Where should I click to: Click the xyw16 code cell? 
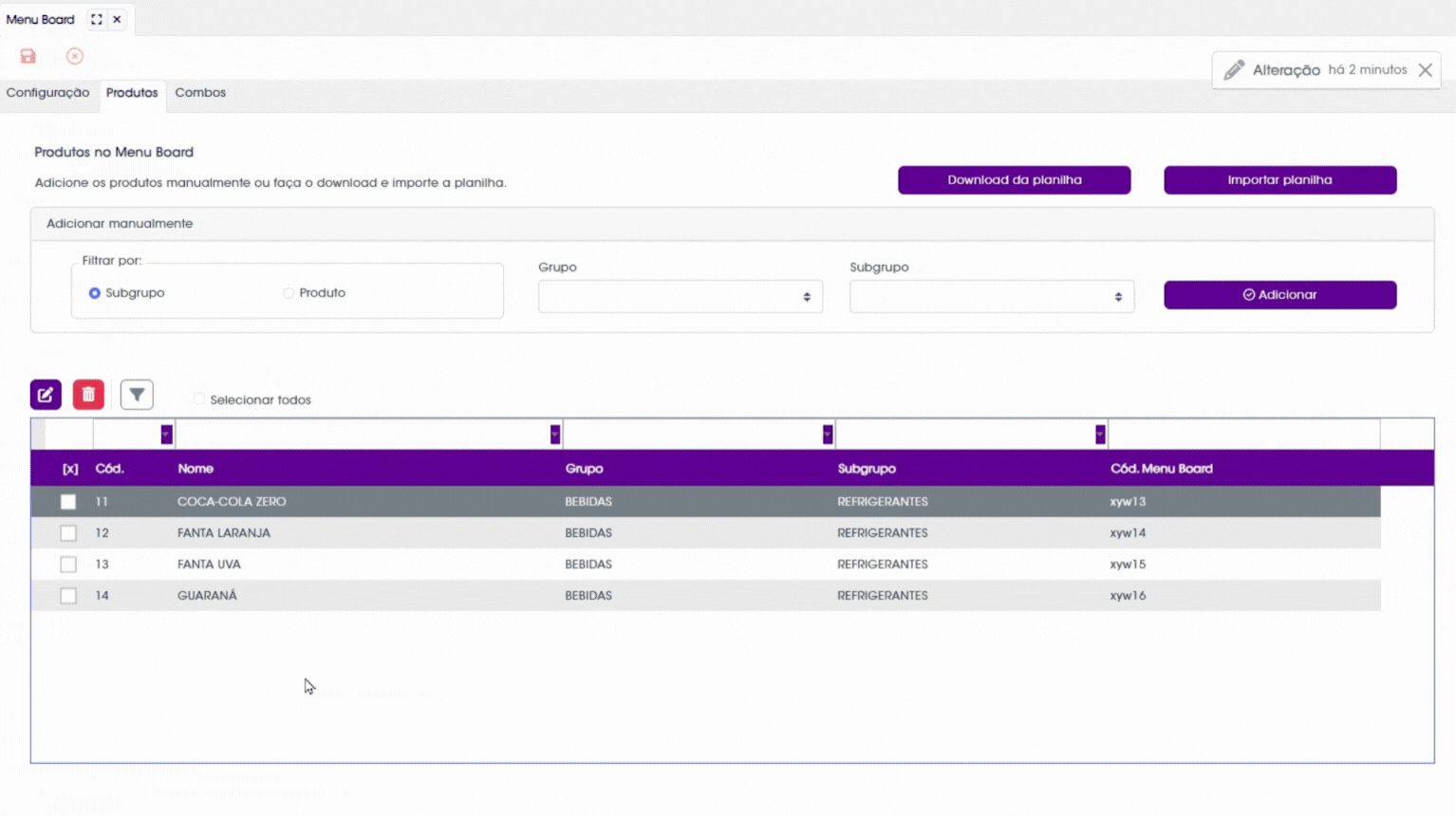coord(1128,596)
